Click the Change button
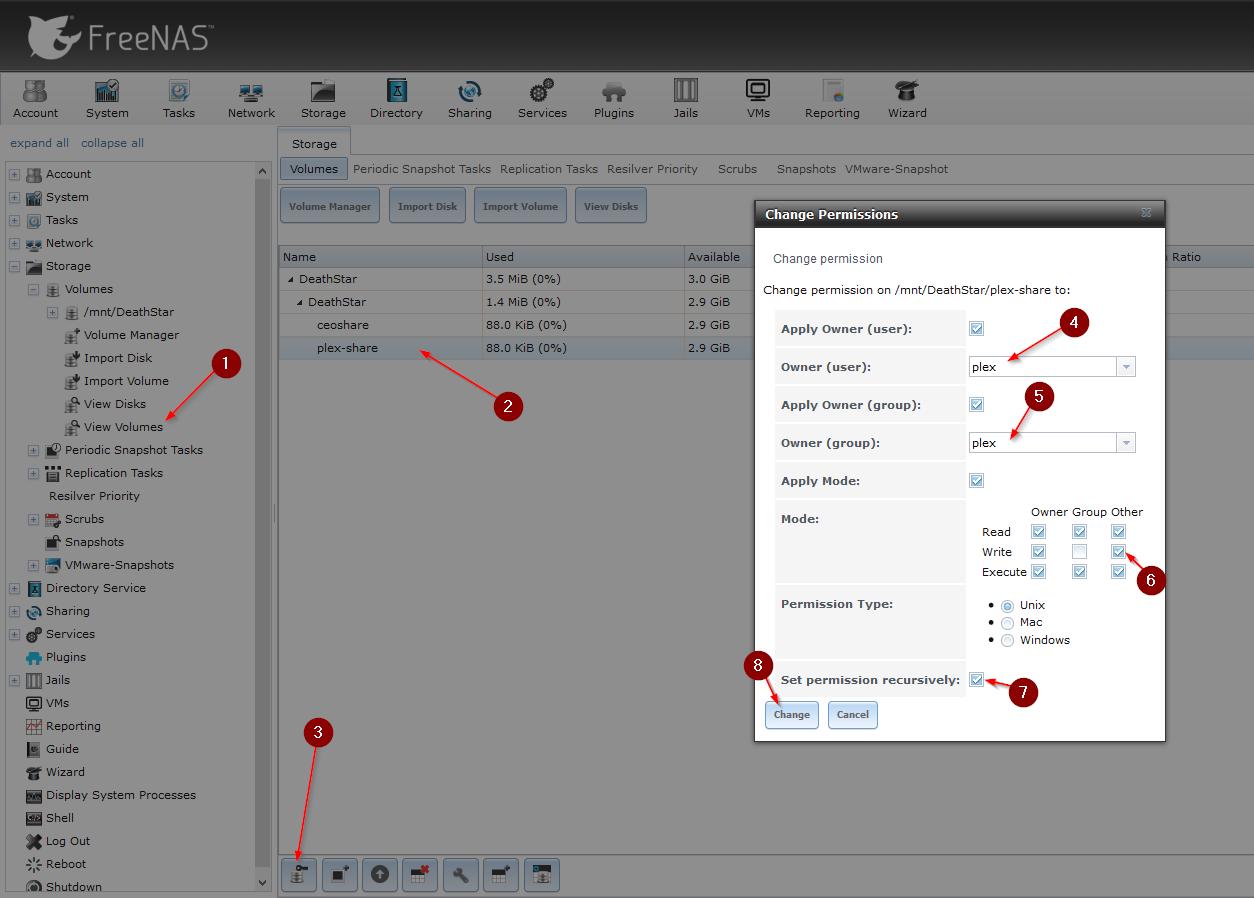This screenshot has width=1254, height=898. (x=791, y=715)
